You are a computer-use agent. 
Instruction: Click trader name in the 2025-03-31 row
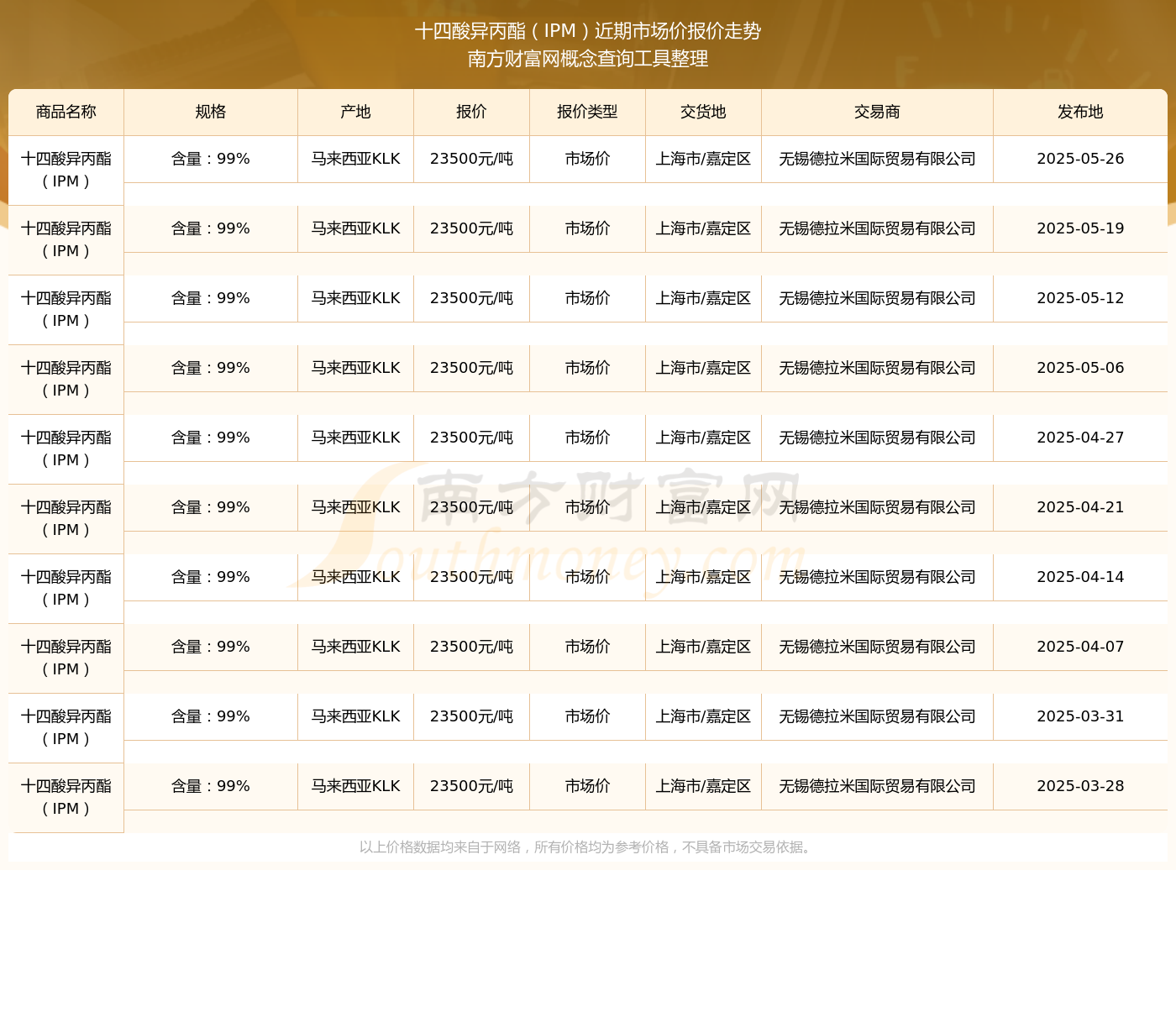point(877,716)
